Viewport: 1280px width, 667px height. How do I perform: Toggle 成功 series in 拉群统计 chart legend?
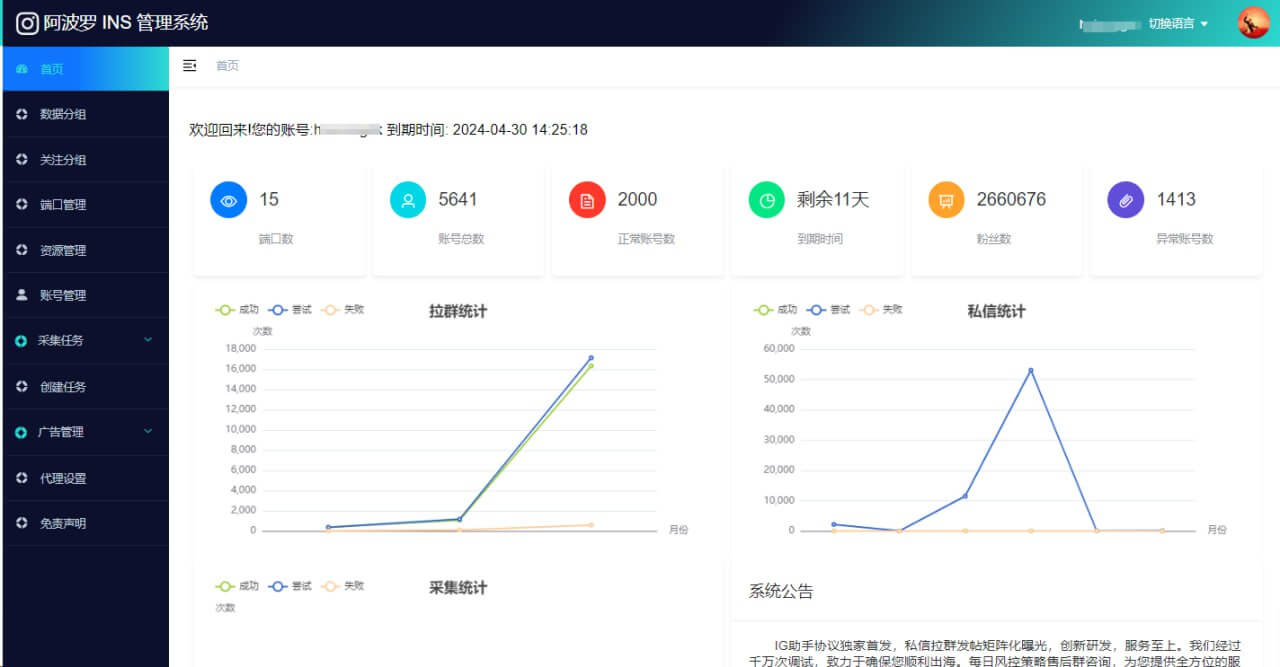tap(237, 310)
